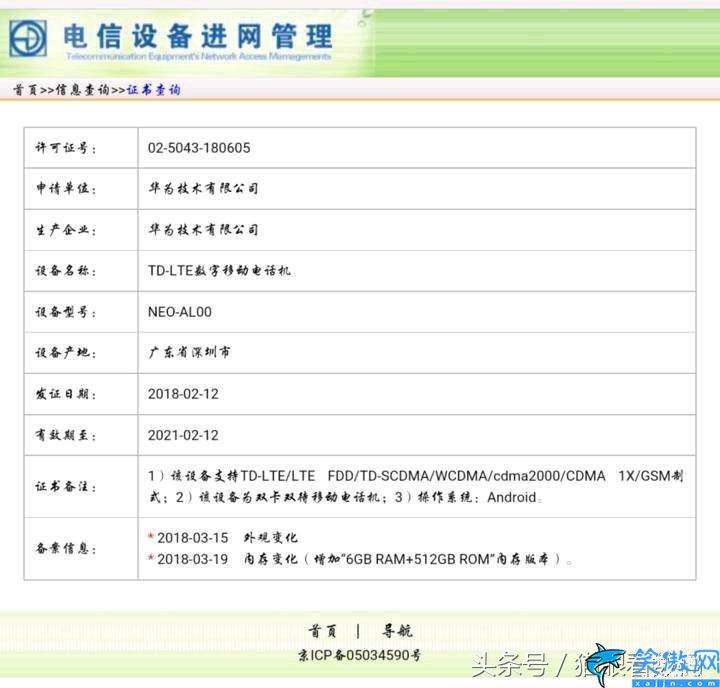Select license number 02-5043-180605

(x=199, y=148)
